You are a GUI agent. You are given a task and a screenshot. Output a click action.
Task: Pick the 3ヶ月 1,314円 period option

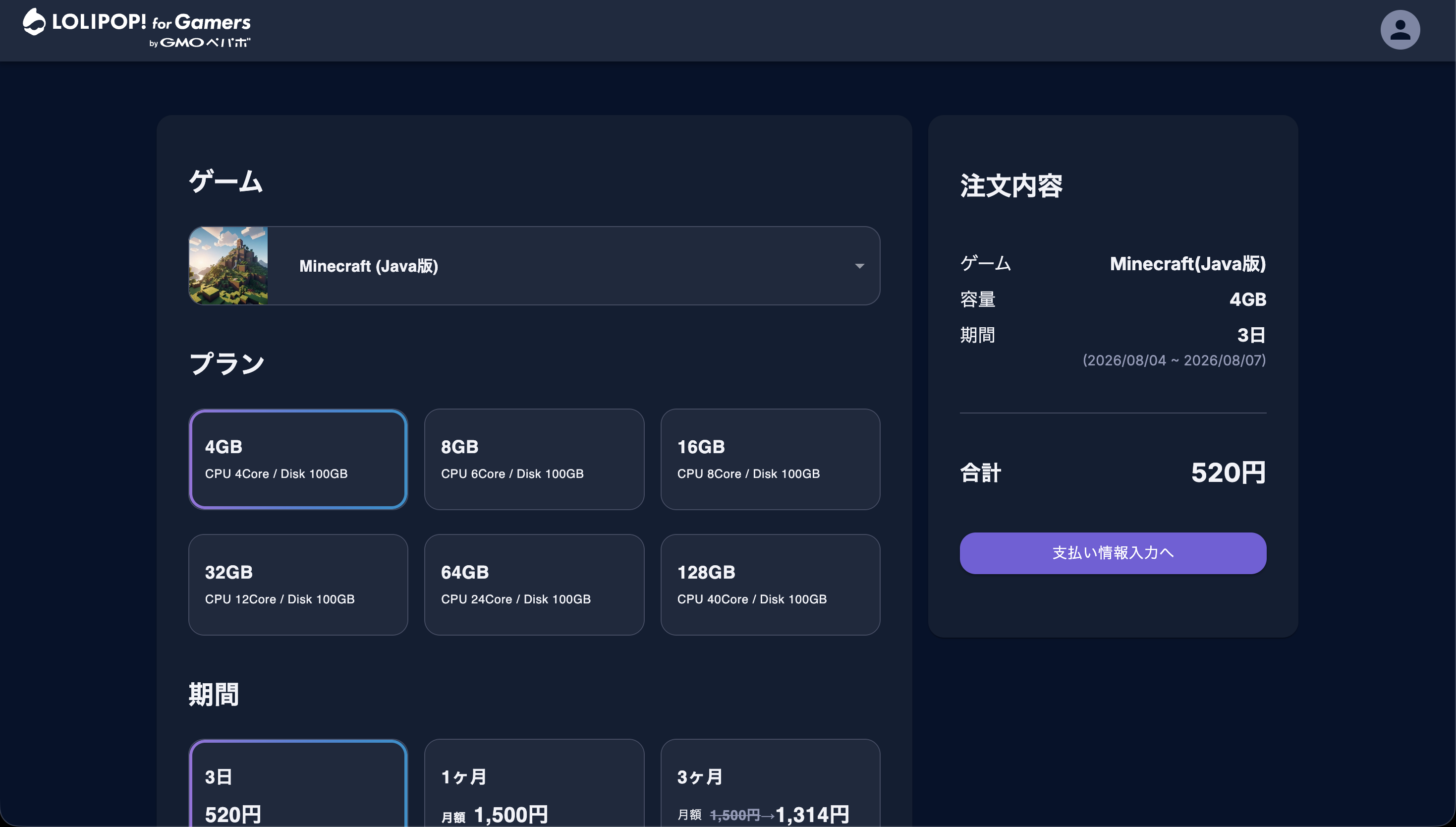click(x=770, y=784)
